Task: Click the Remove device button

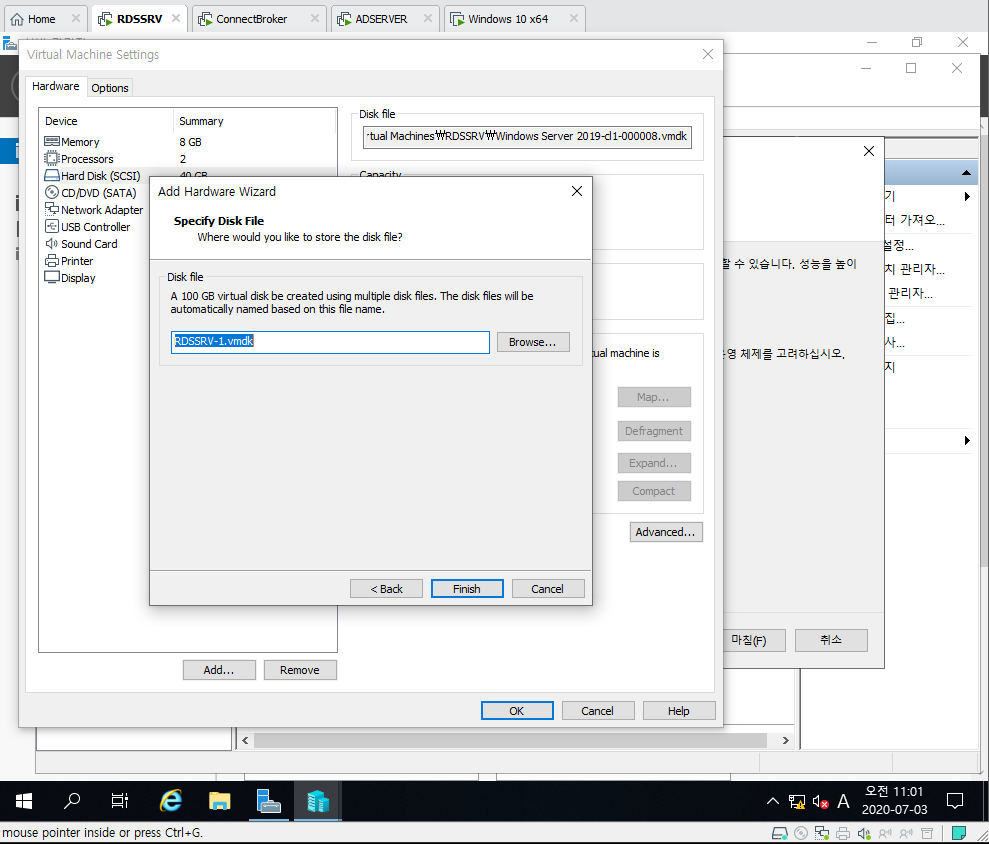Action: (300, 670)
